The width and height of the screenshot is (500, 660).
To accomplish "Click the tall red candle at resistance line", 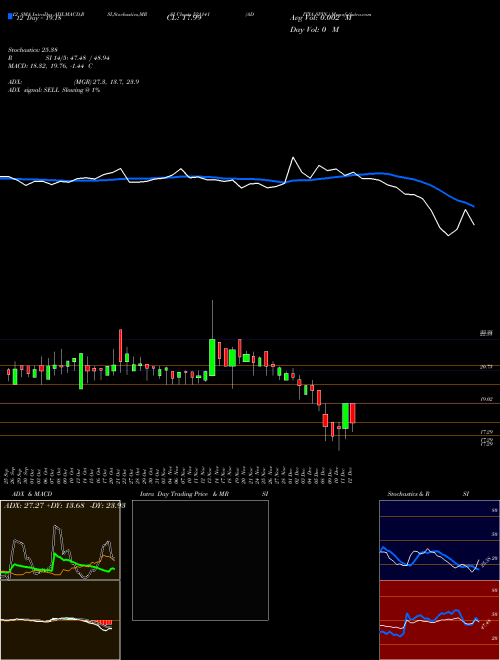I will pos(121,346).
